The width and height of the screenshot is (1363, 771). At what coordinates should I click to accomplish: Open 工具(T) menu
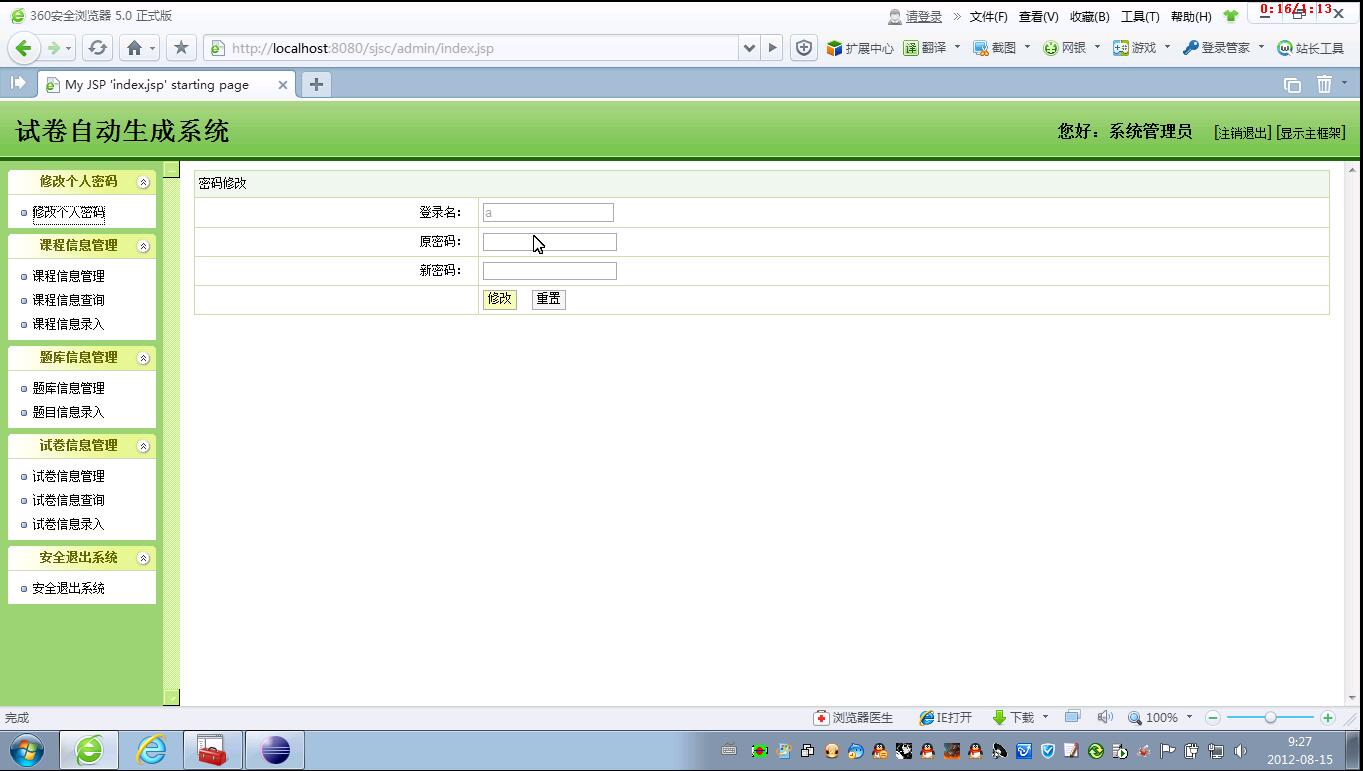point(1140,16)
